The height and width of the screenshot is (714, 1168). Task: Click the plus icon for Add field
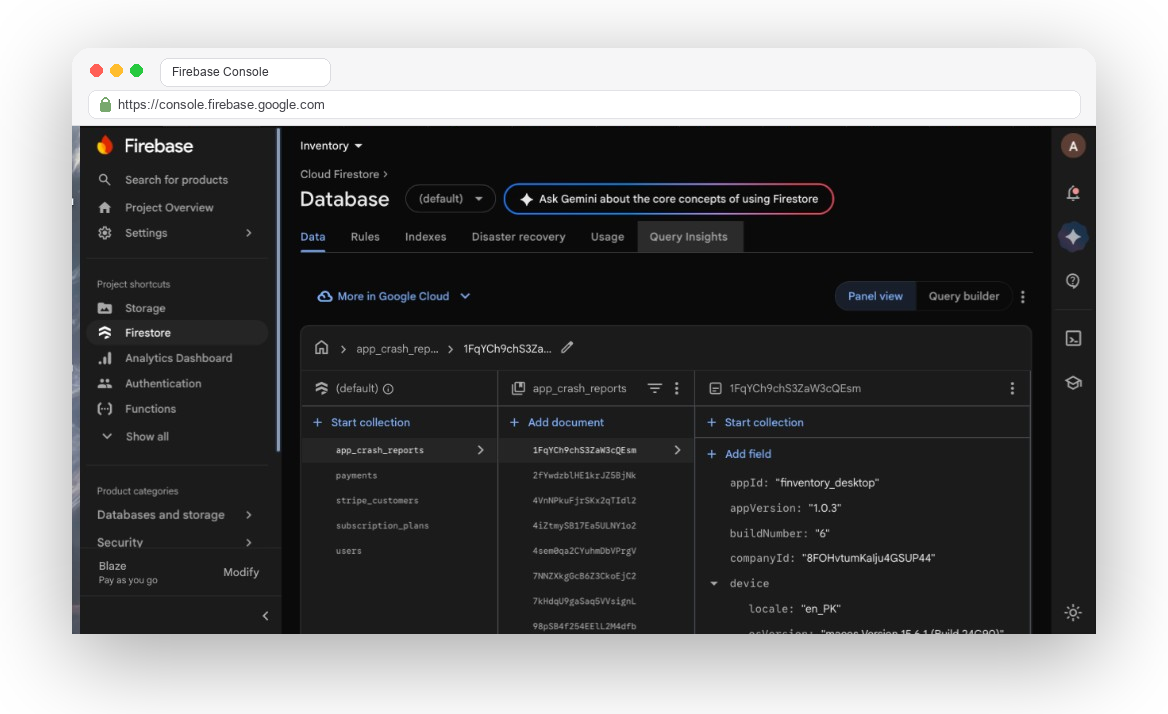click(x=711, y=454)
